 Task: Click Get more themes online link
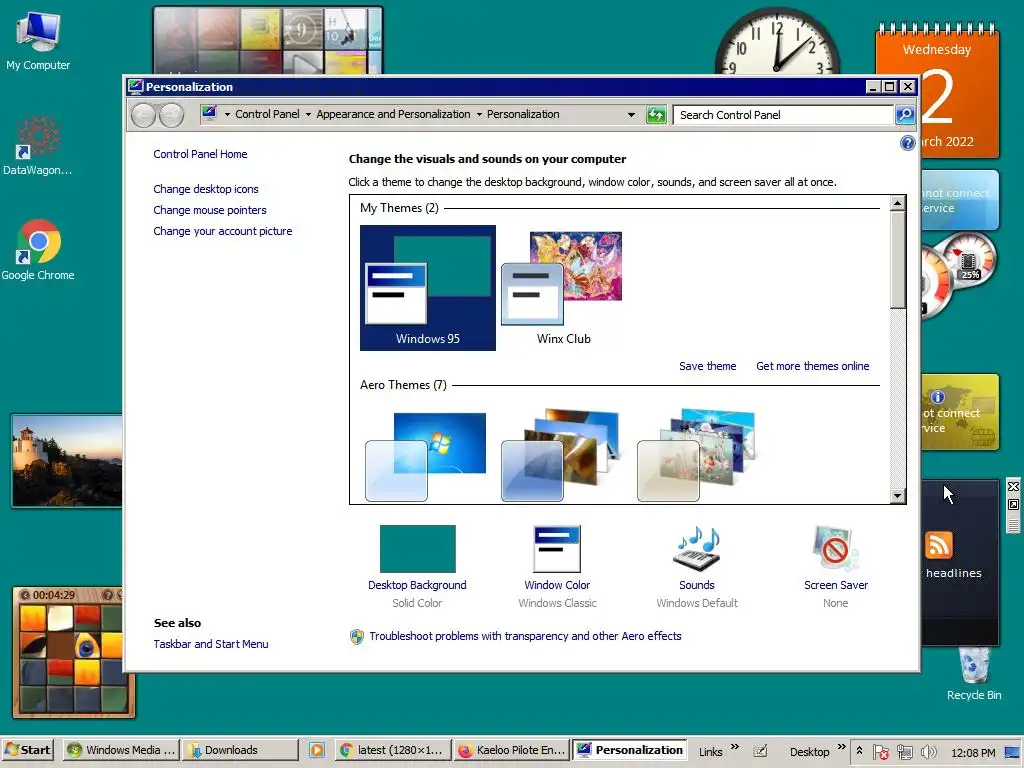[x=812, y=366]
